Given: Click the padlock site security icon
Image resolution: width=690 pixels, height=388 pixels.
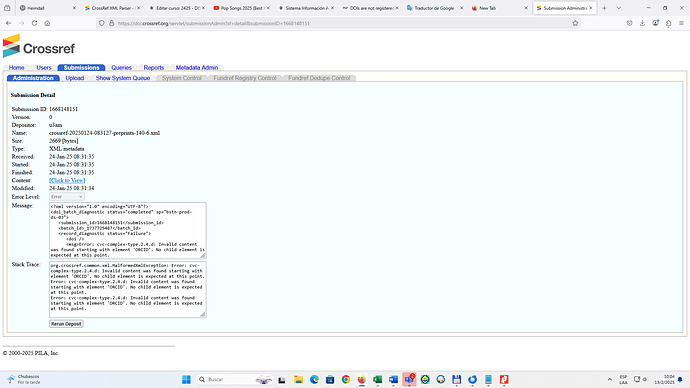Looking at the screenshot, I should tap(111, 23).
